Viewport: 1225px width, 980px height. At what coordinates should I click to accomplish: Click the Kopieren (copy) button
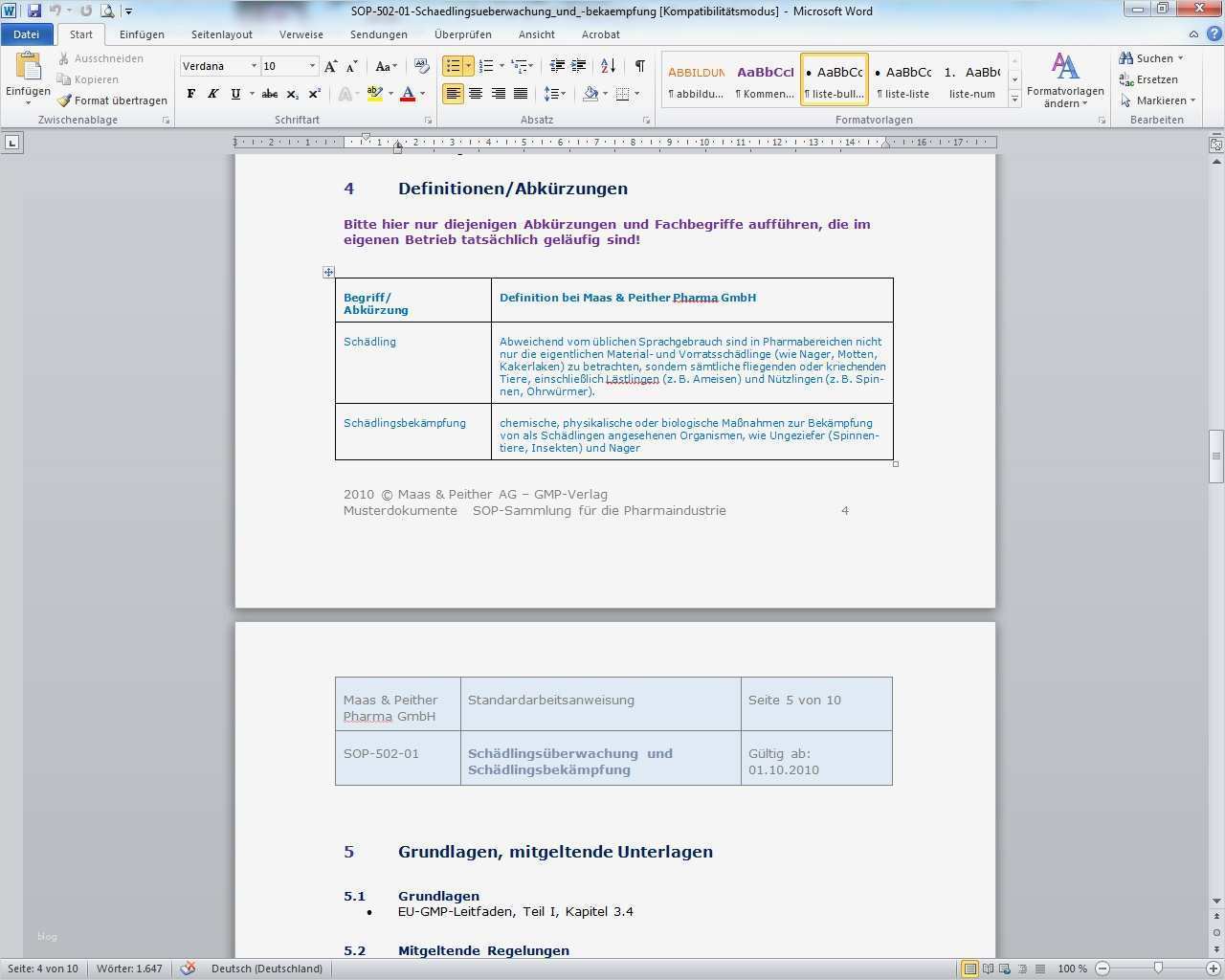[x=88, y=79]
